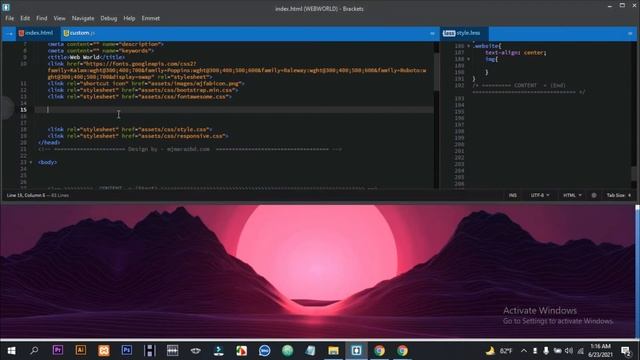Open the View menu
The image size is (640, 360).
(59, 18)
